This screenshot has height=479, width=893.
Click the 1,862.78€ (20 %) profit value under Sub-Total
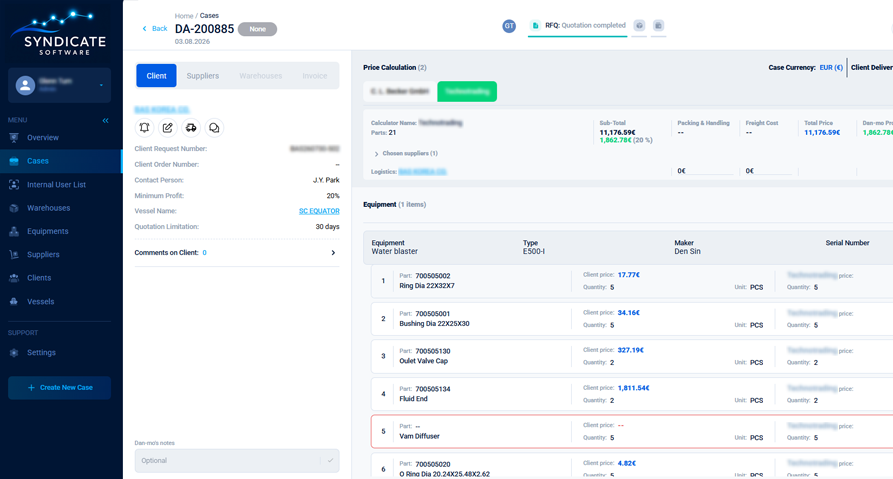tap(626, 140)
